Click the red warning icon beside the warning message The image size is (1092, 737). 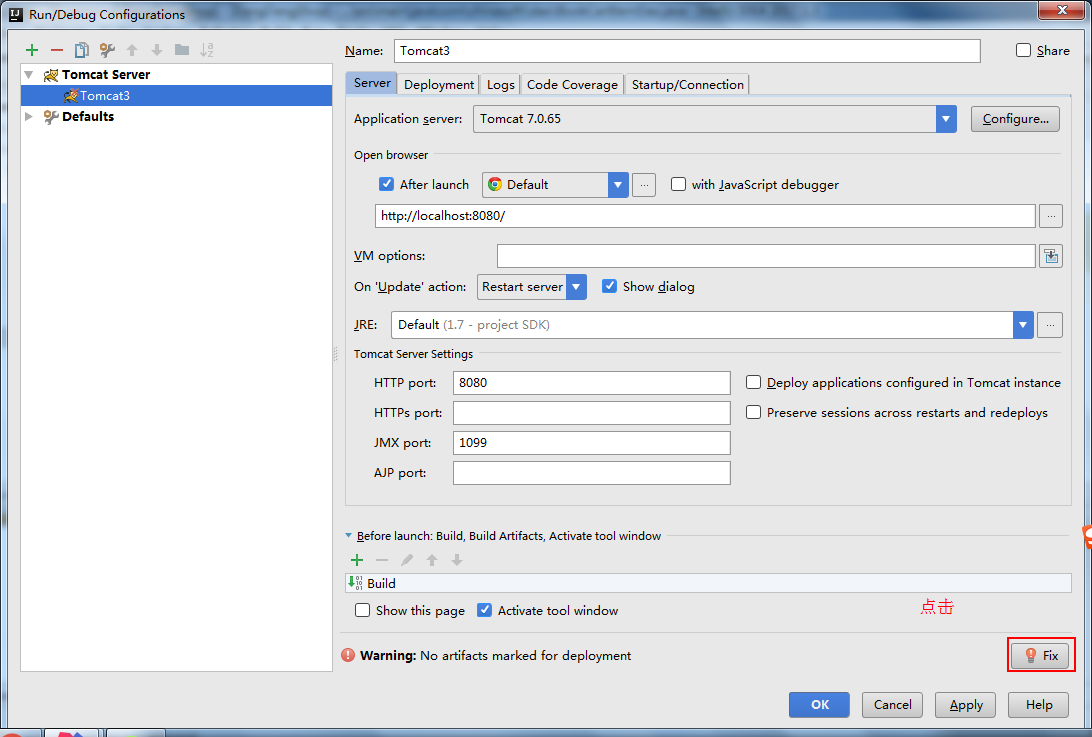tap(348, 655)
